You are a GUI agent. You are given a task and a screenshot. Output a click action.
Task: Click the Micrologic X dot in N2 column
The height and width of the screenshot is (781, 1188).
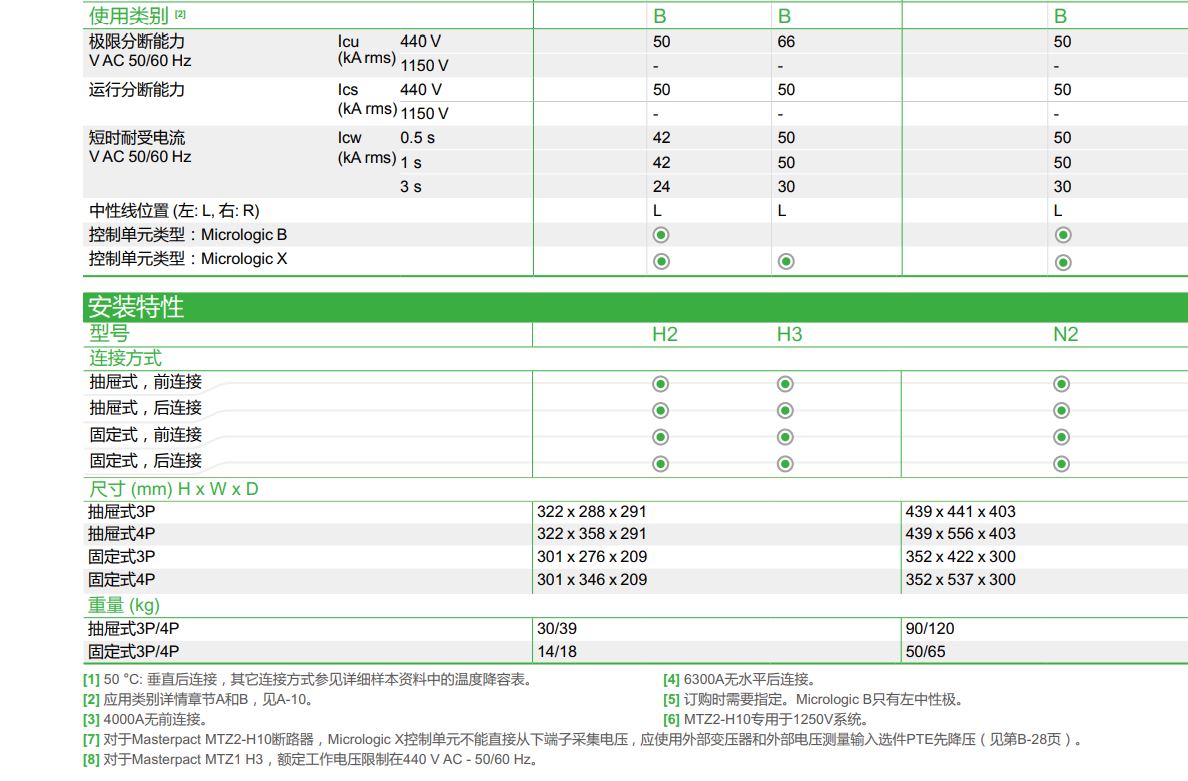[x=1063, y=262]
